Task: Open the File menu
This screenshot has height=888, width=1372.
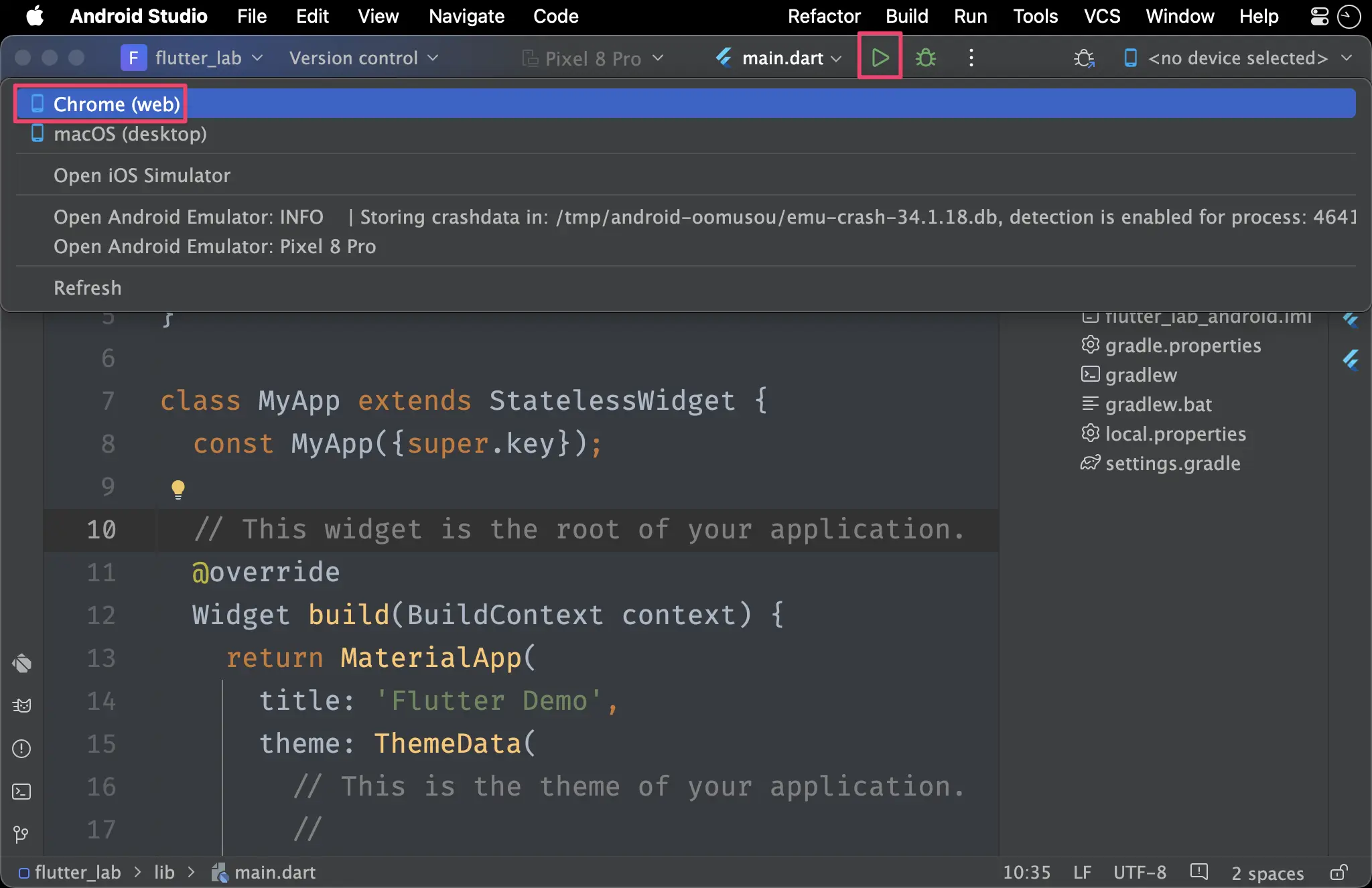Action: click(x=252, y=15)
